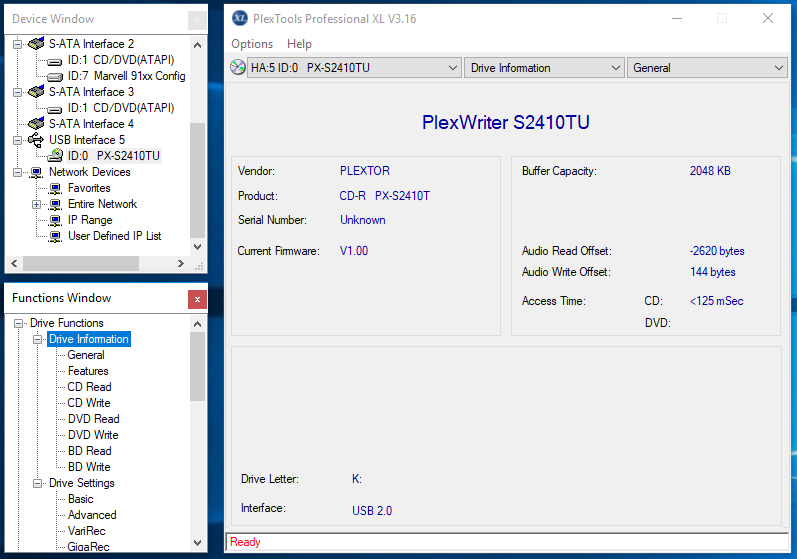Expand the Entire Network node
797x559 pixels.
click(x=37, y=205)
